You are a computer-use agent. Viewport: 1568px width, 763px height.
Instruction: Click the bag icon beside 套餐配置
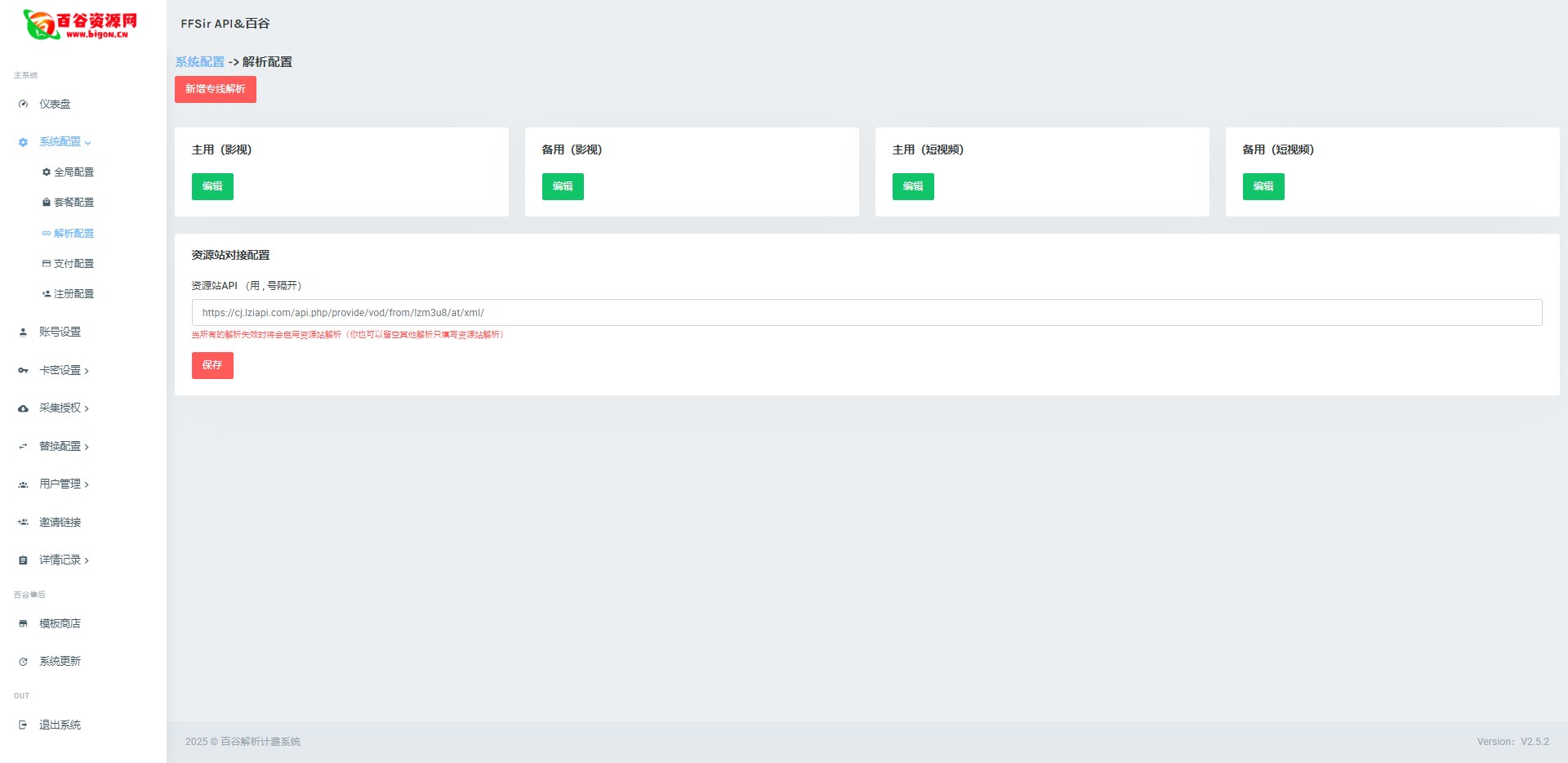pos(47,203)
